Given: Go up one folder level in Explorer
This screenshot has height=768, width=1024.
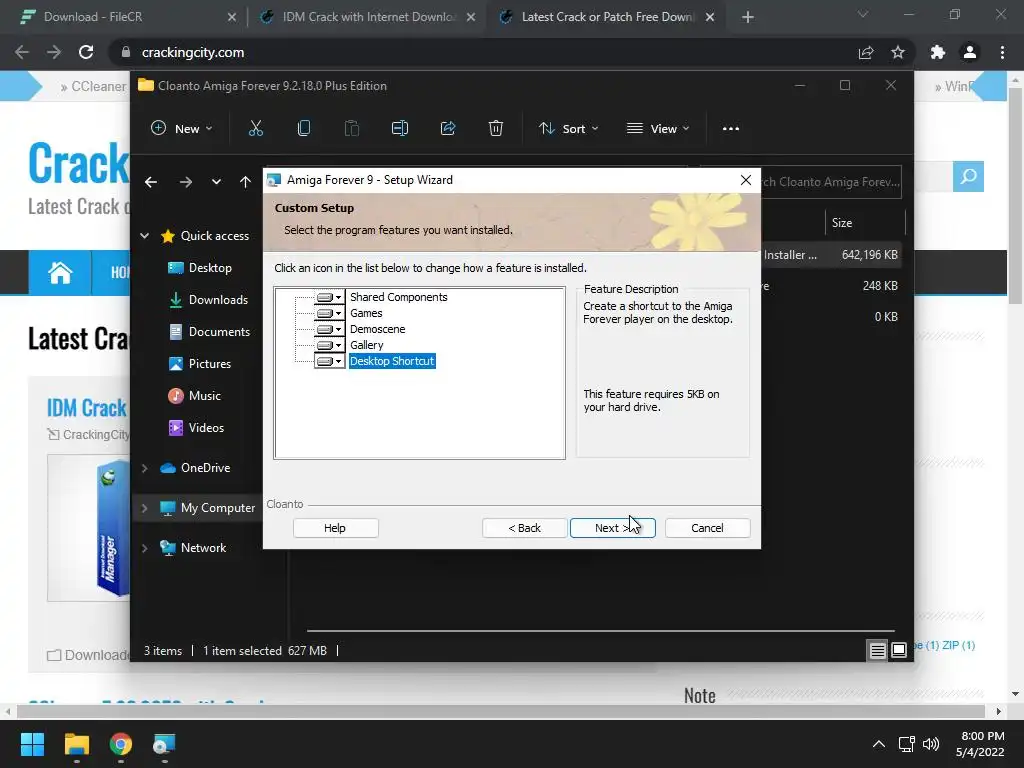Looking at the screenshot, I should click(x=245, y=182).
